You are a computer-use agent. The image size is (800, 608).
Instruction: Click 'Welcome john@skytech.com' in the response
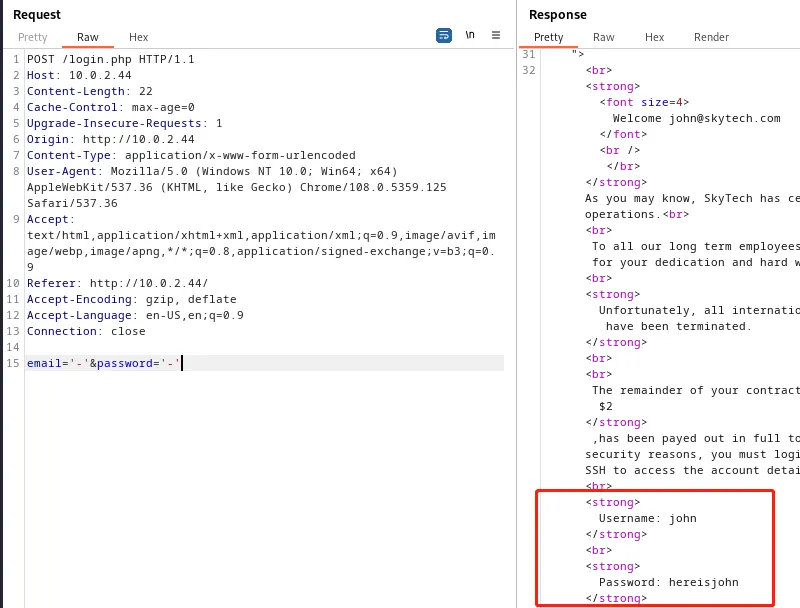point(696,118)
